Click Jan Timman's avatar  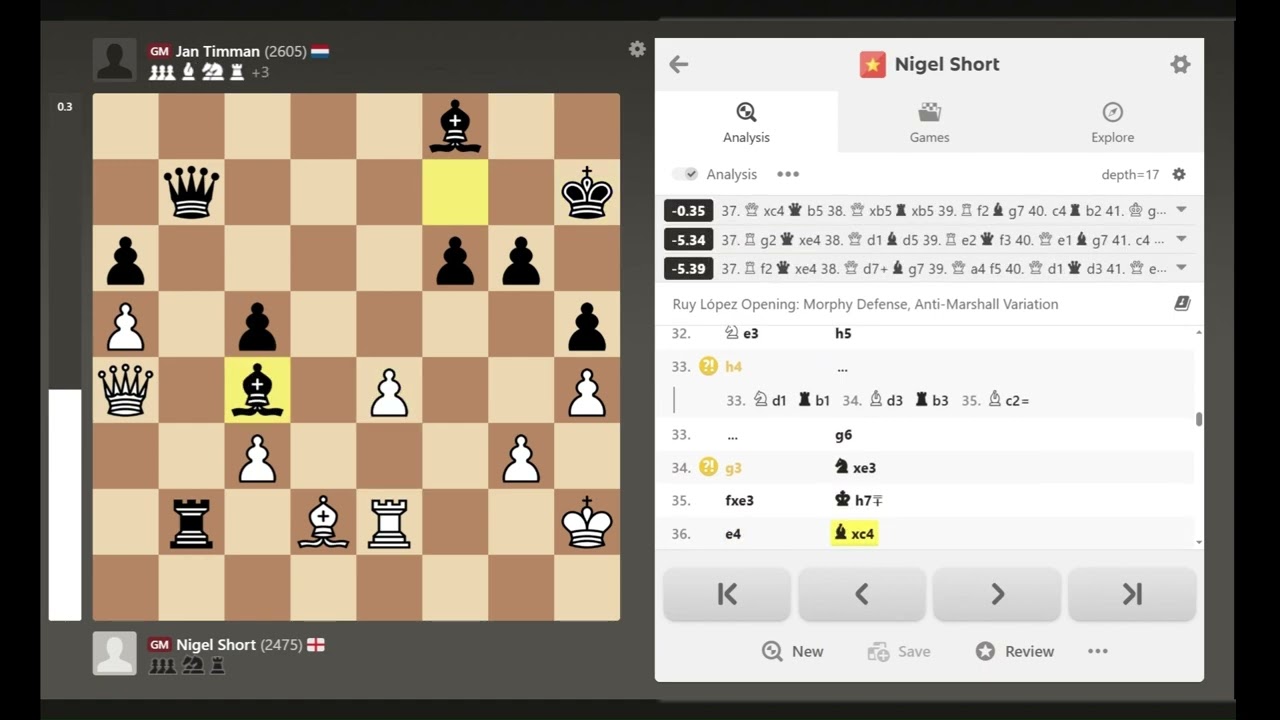click(x=114, y=60)
